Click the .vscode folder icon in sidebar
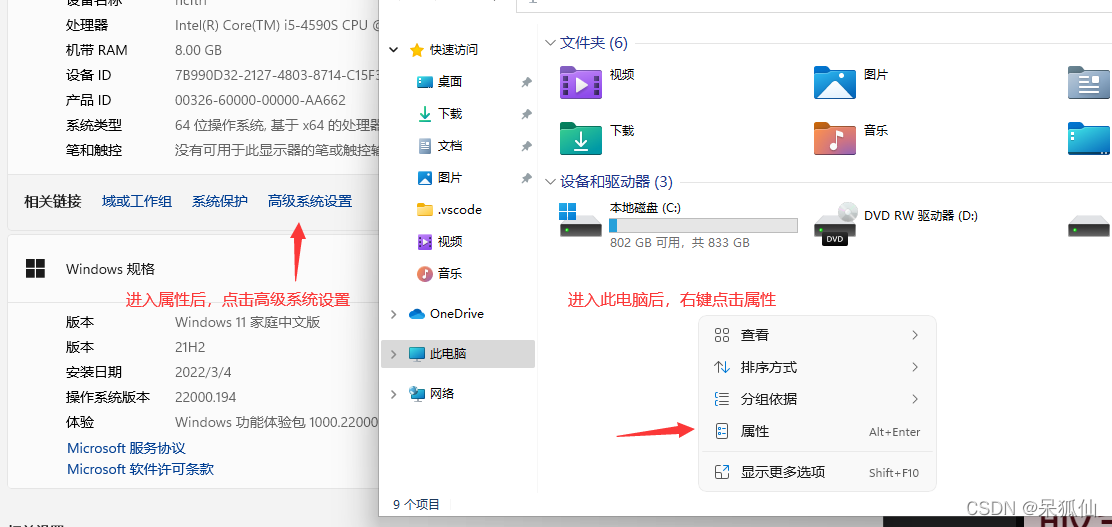Screen dimensions: 1112x527 [425, 210]
